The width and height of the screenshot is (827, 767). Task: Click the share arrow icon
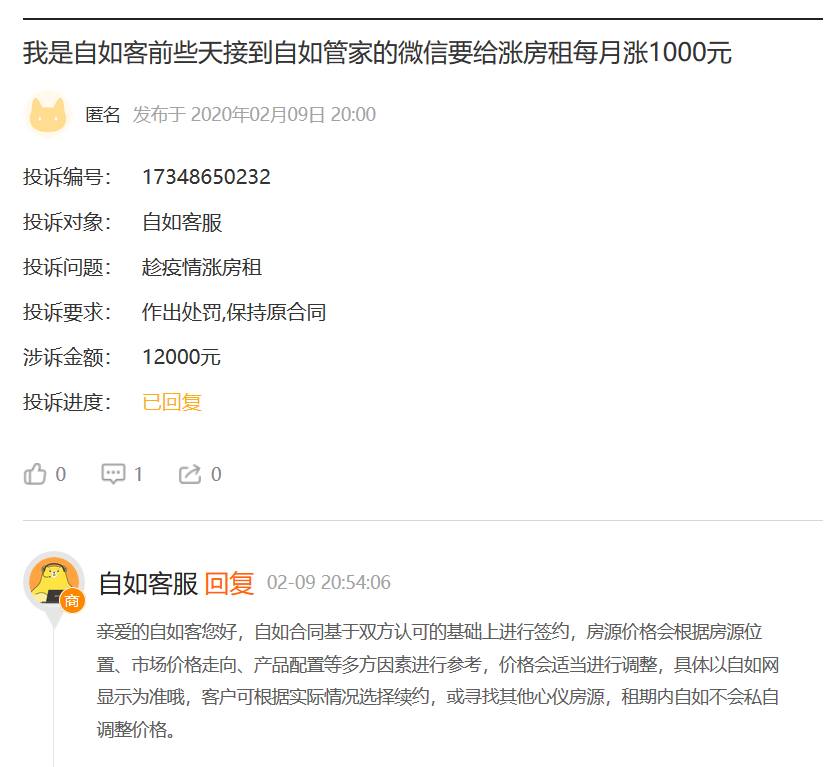[190, 474]
